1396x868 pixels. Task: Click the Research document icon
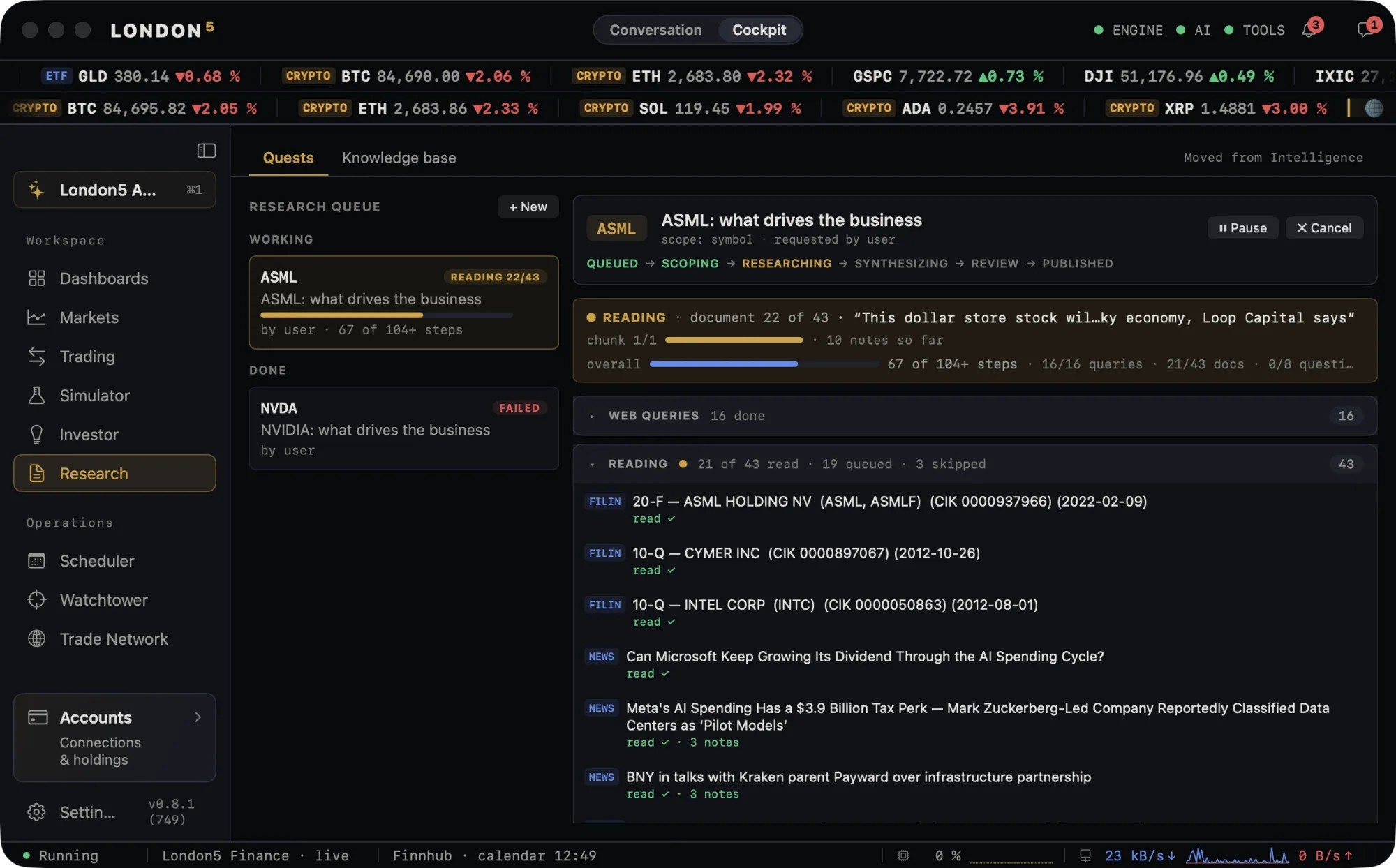click(x=36, y=474)
